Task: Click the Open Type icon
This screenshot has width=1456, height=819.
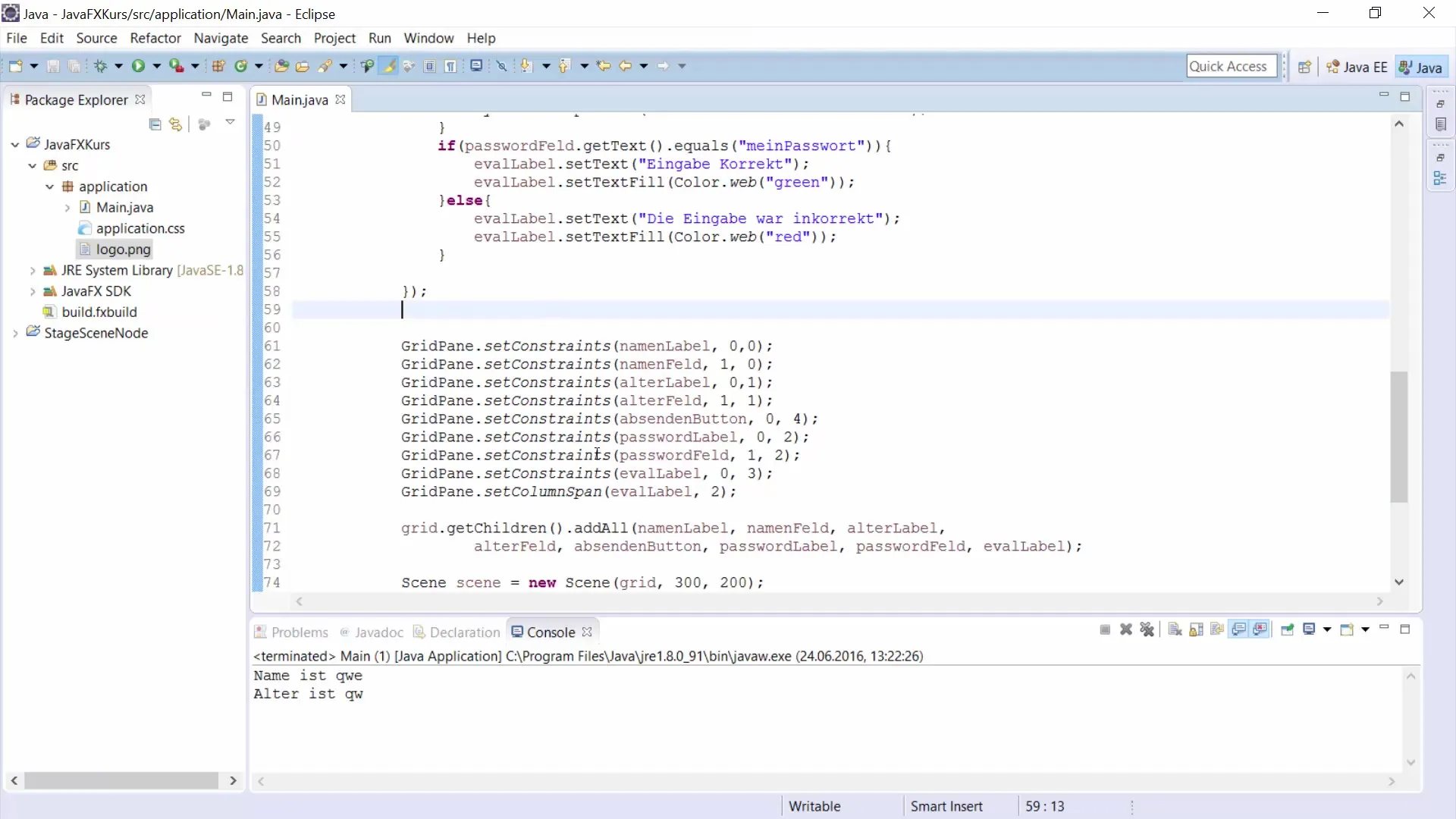Action: [281, 66]
